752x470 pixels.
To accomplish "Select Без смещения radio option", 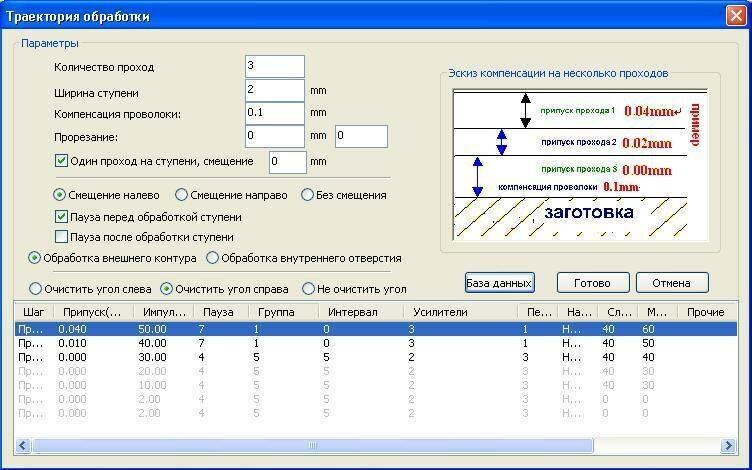I will [308, 195].
